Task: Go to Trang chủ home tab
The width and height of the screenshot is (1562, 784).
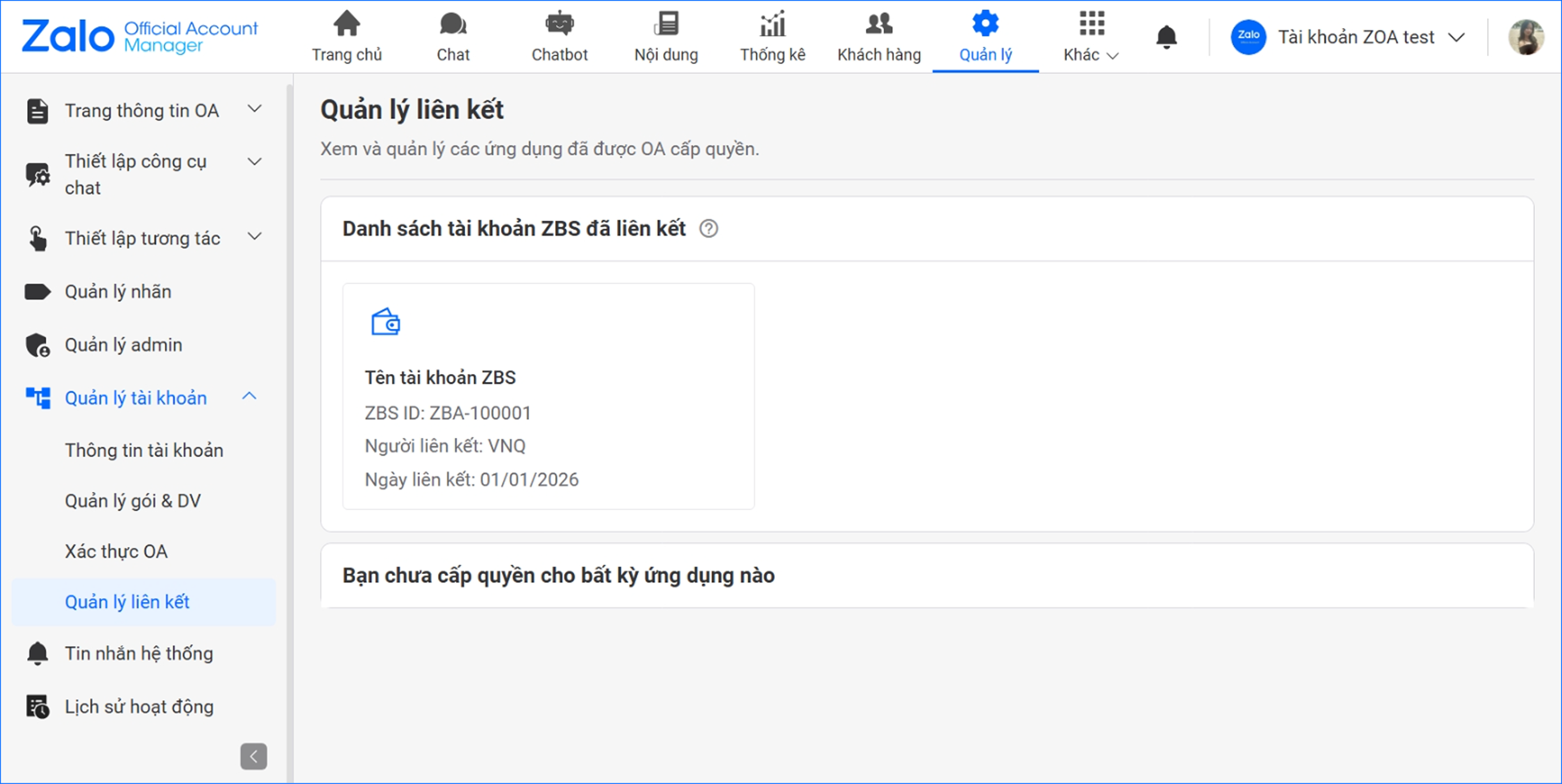Action: pyautogui.click(x=347, y=36)
